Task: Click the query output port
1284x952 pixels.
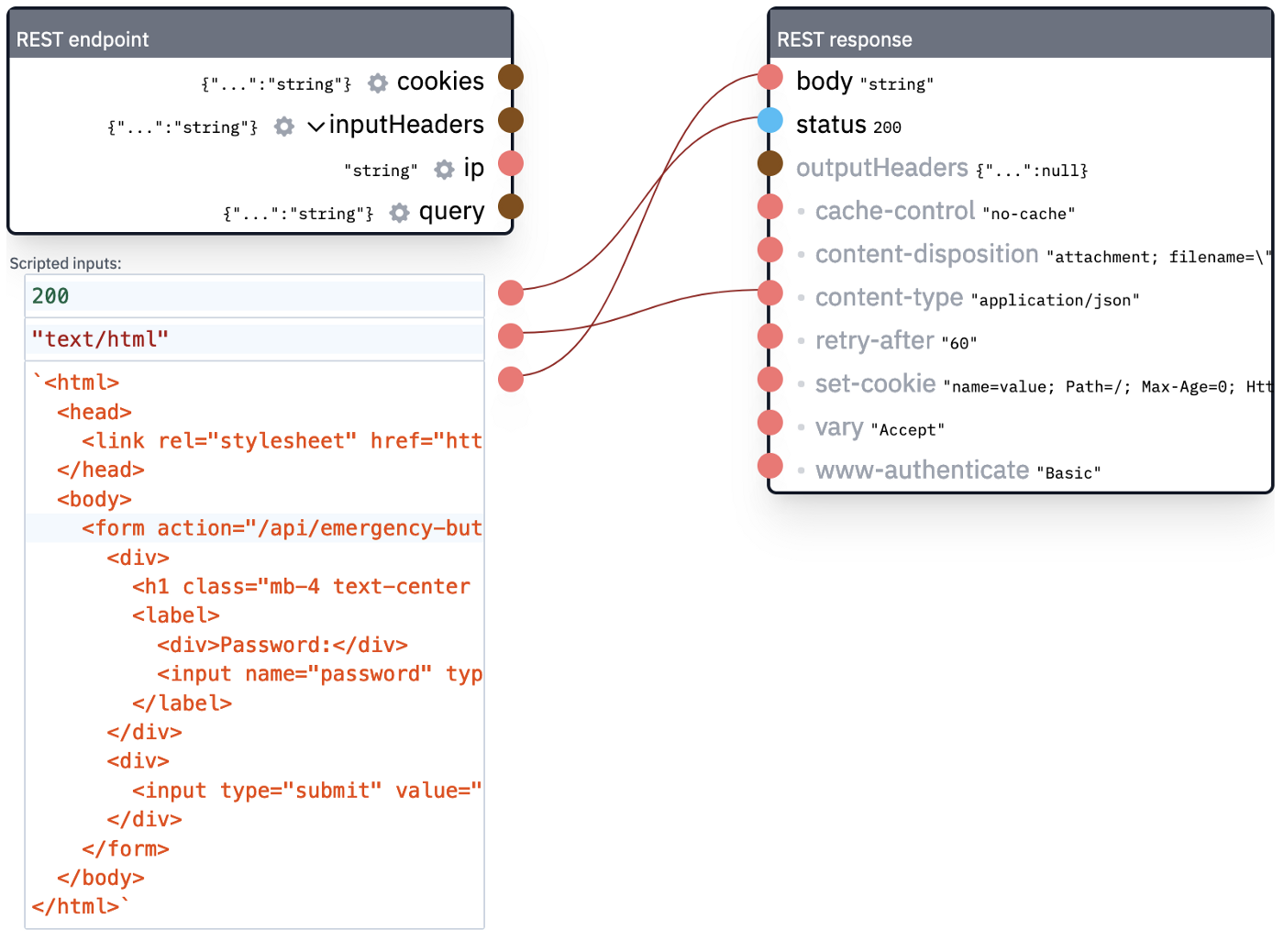Action: [x=511, y=206]
